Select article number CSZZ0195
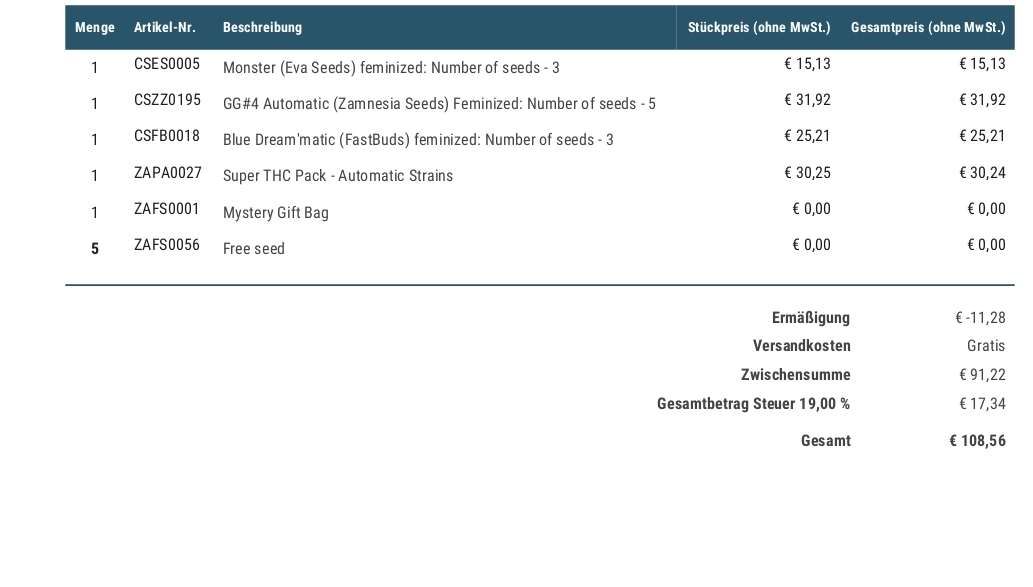 tap(167, 100)
